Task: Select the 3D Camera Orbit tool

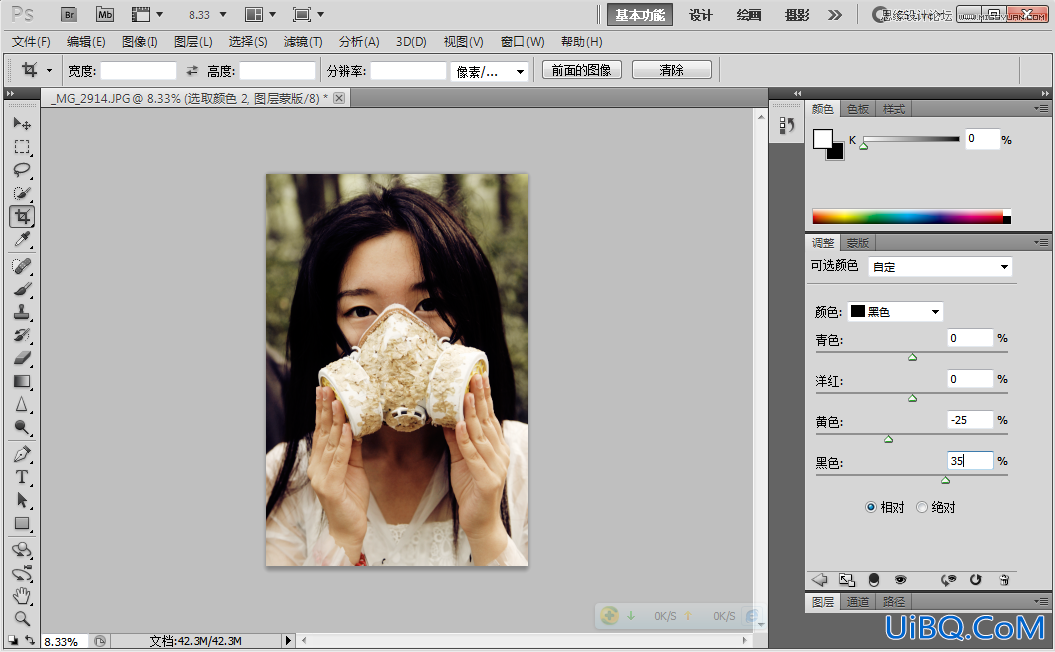Action: click(22, 573)
